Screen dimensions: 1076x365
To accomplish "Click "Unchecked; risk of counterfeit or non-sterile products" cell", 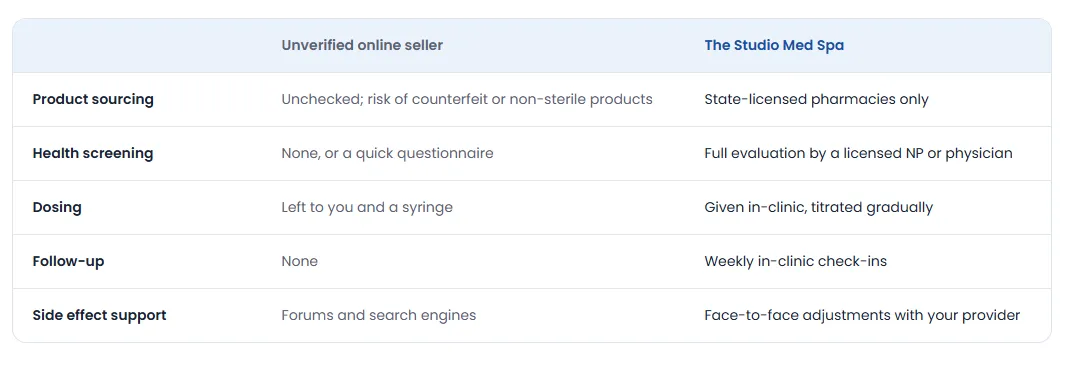I will pos(467,99).
